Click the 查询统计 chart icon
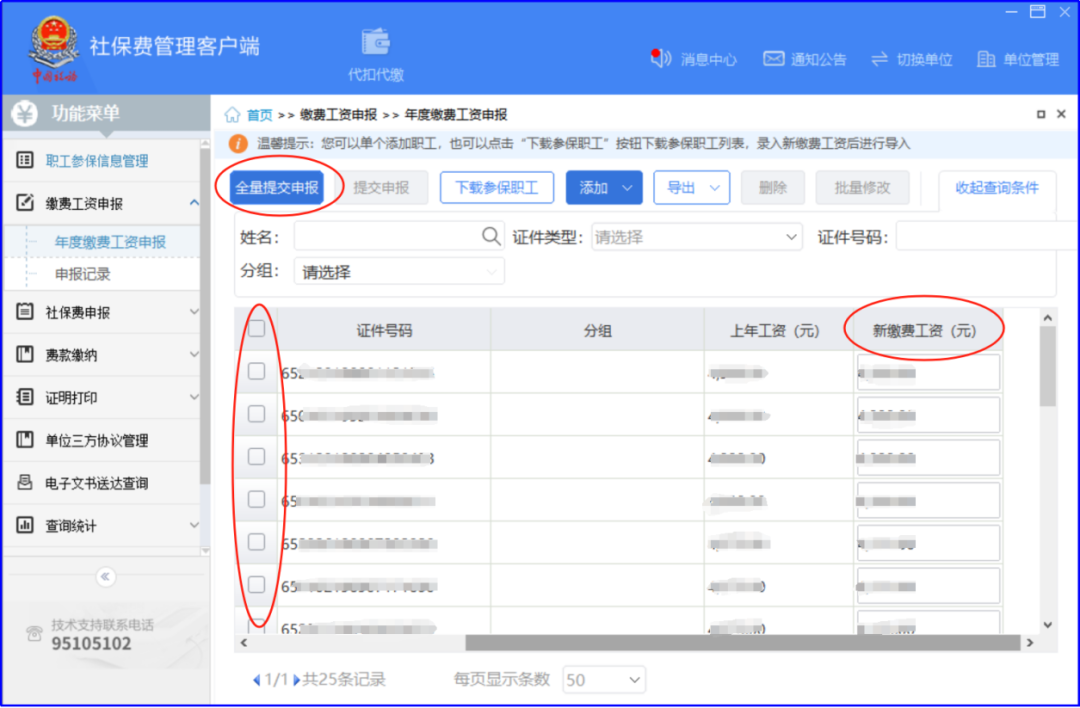Viewport: 1080px width, 708px height. 25,525
